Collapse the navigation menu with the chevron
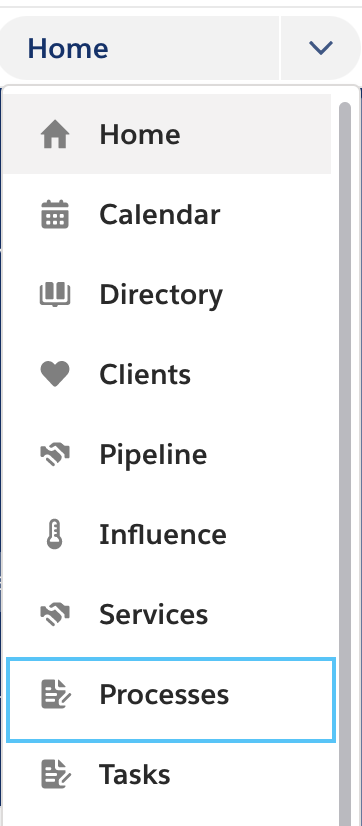 [321, 48]
